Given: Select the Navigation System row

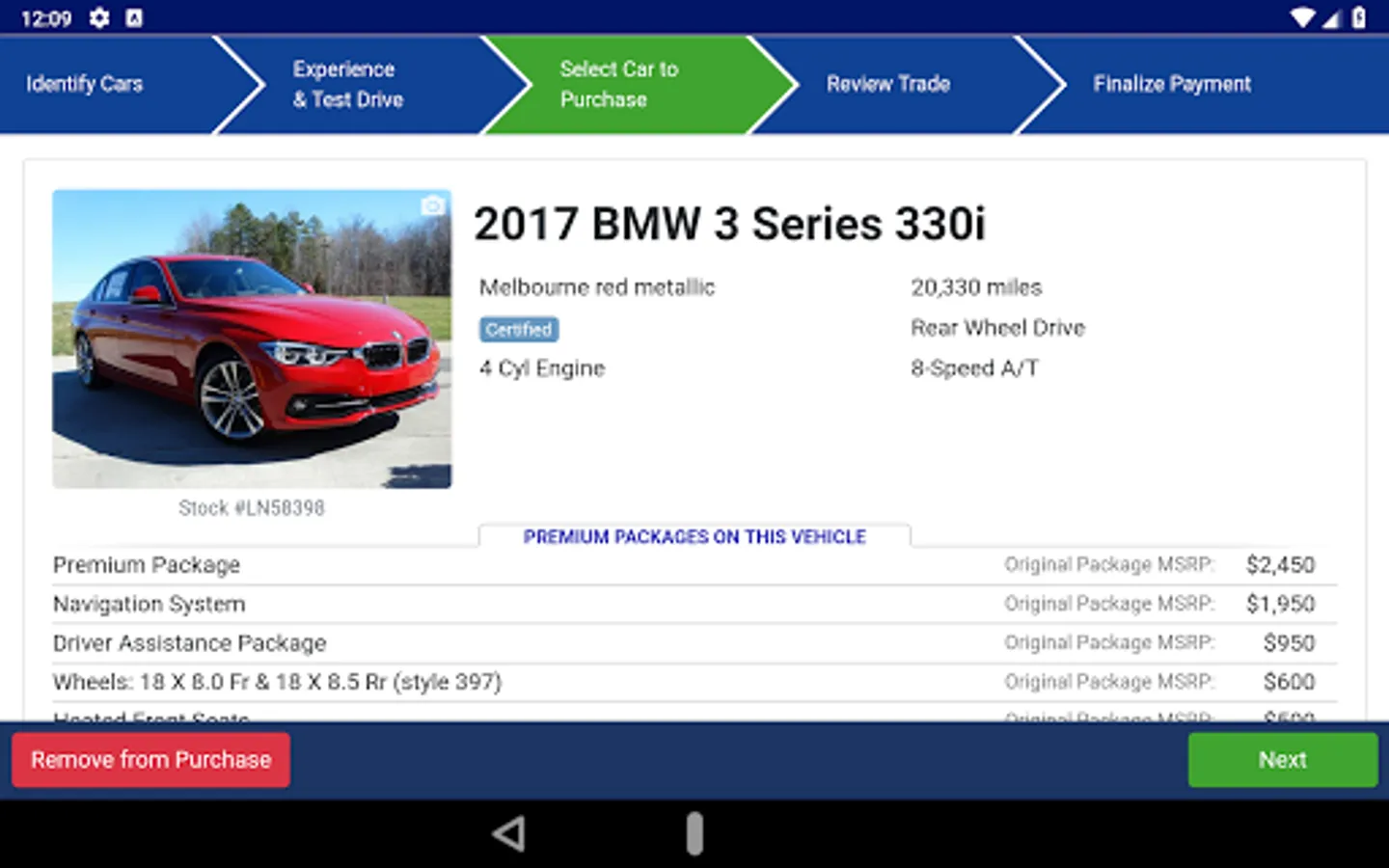Looking at the screenshot, I should coord(694,605).
